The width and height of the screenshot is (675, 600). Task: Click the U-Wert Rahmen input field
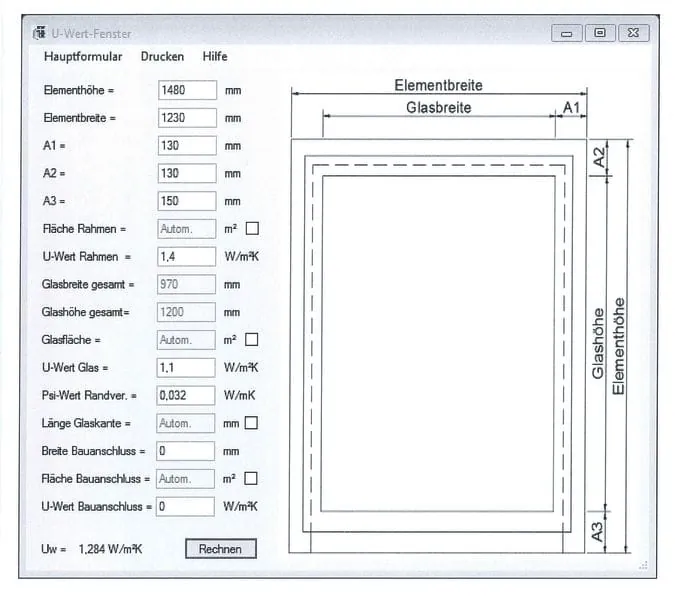(x=186, y=257)
